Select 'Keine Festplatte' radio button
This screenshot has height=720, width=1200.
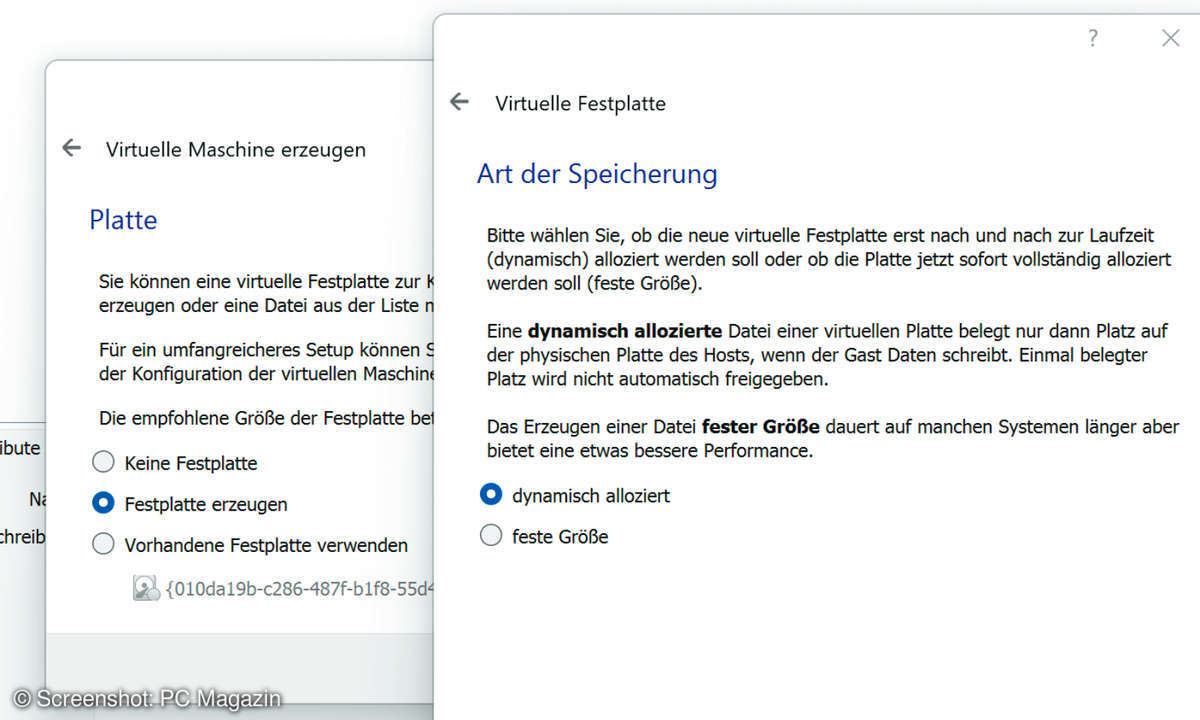(103, 463)
